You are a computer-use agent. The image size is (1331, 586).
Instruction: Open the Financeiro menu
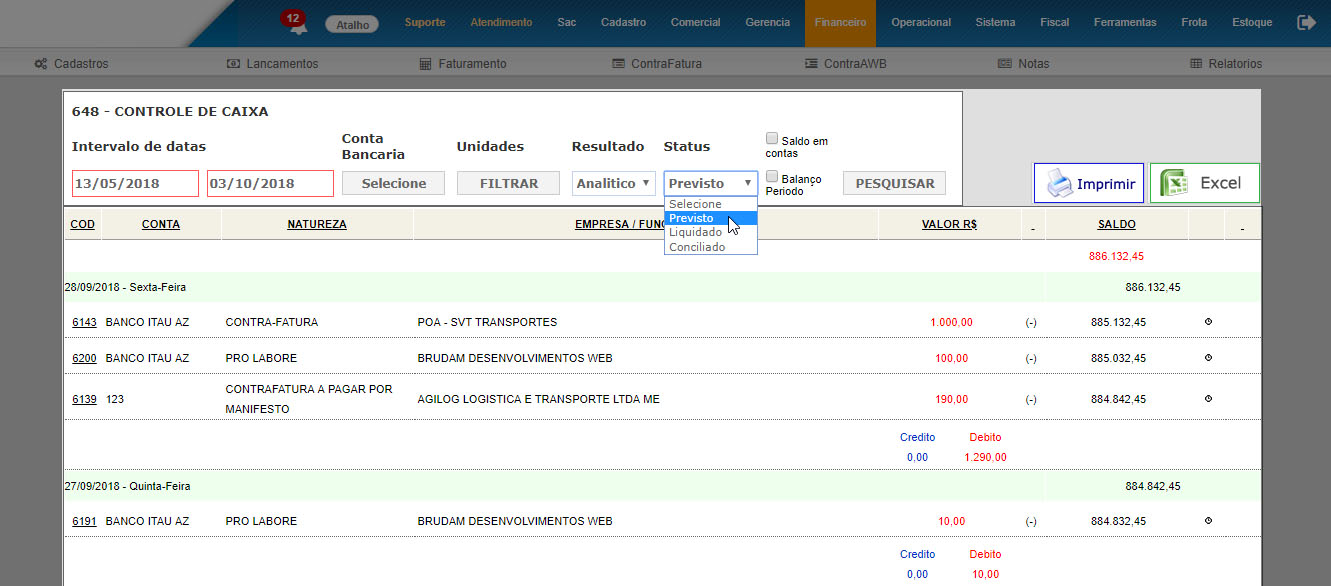pos(840,22)
